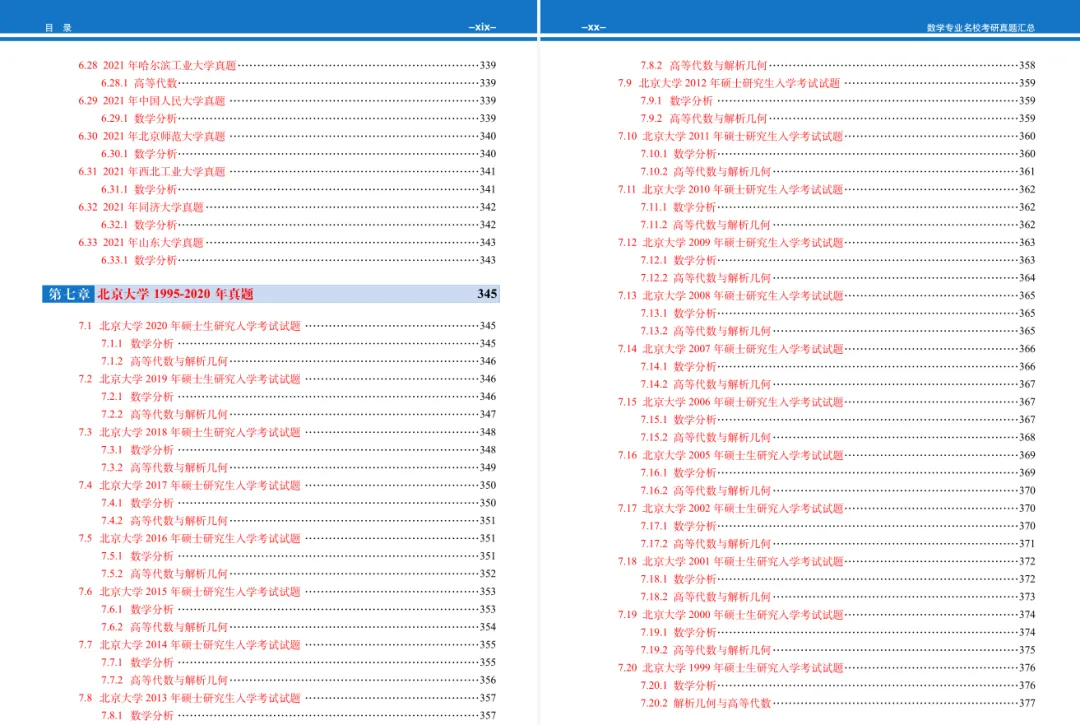The image size is (1080, 725).
Task: Open 7.20 北京大学 1999 年 exam entry
Action: (827, 668)
